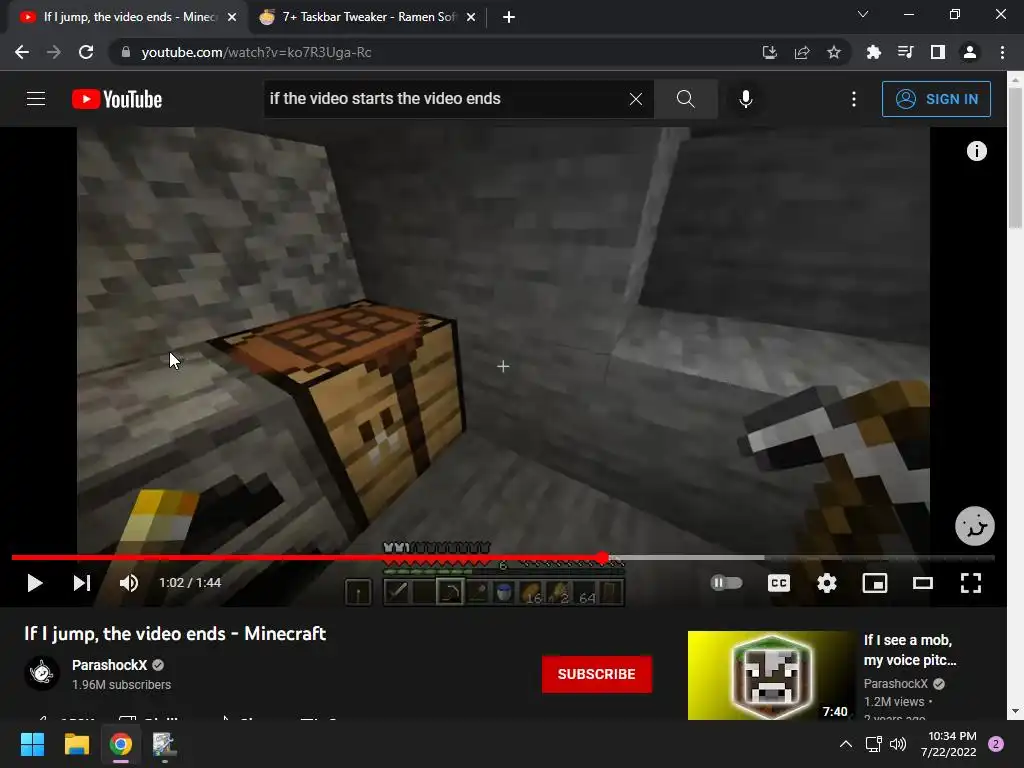Switch to the '7+ Taskbar Tweaker' tab
The image size is (1024, 768).
click(368, 17)
